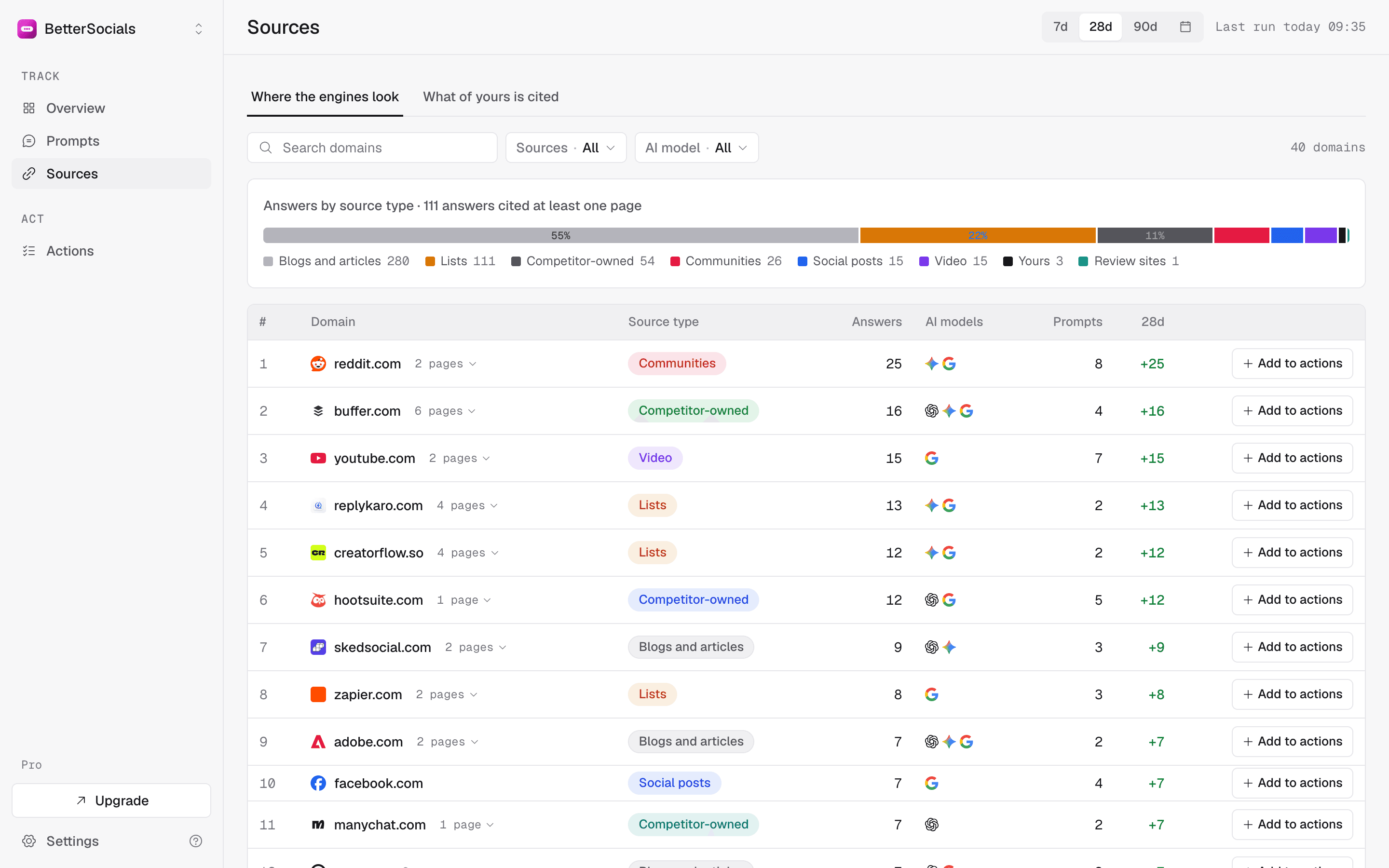Click the dark Competitor-owned bar segment

(1155, 235)
